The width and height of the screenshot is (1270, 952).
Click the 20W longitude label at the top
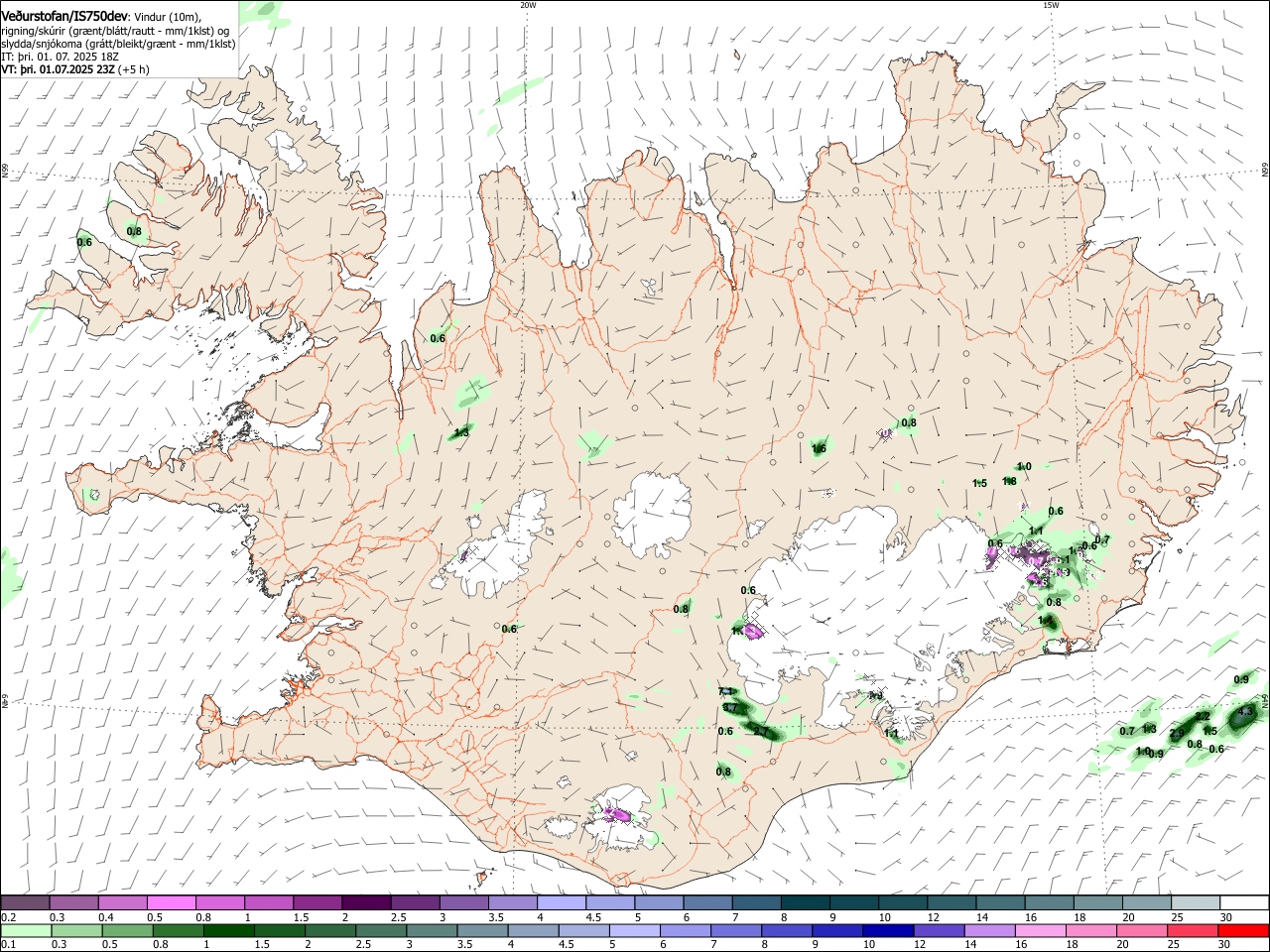(x=529, y=5)
